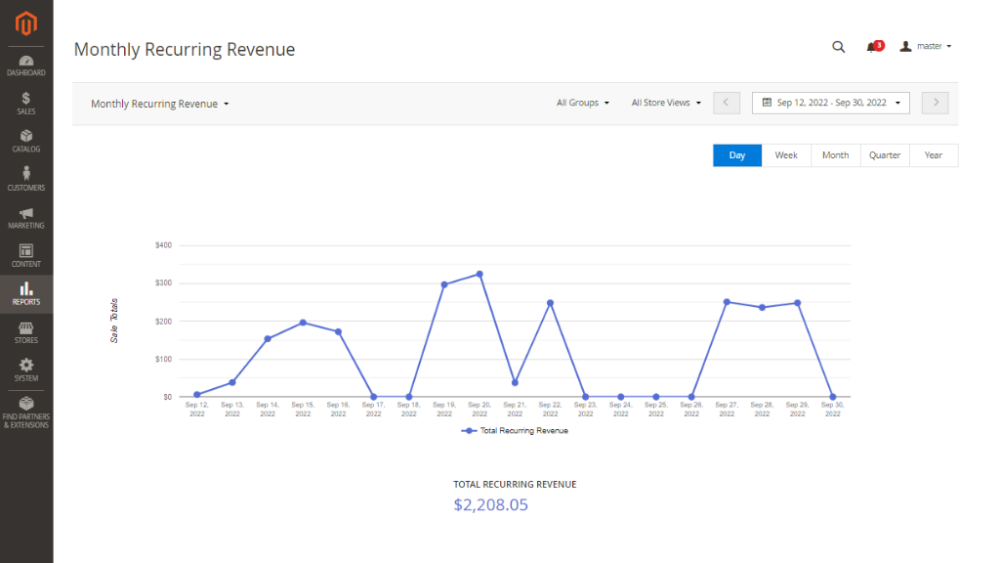Viewport: 1000px width, 563px height.
Task: Click the Monthly Recurring Revenue page title
Action: 184,50
